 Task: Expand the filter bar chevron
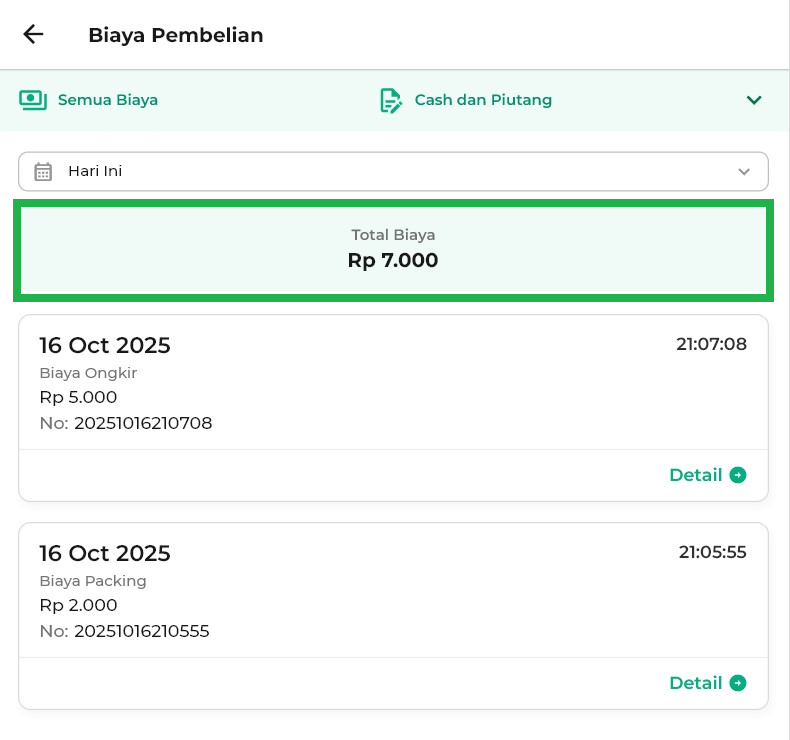coord(754,100)
